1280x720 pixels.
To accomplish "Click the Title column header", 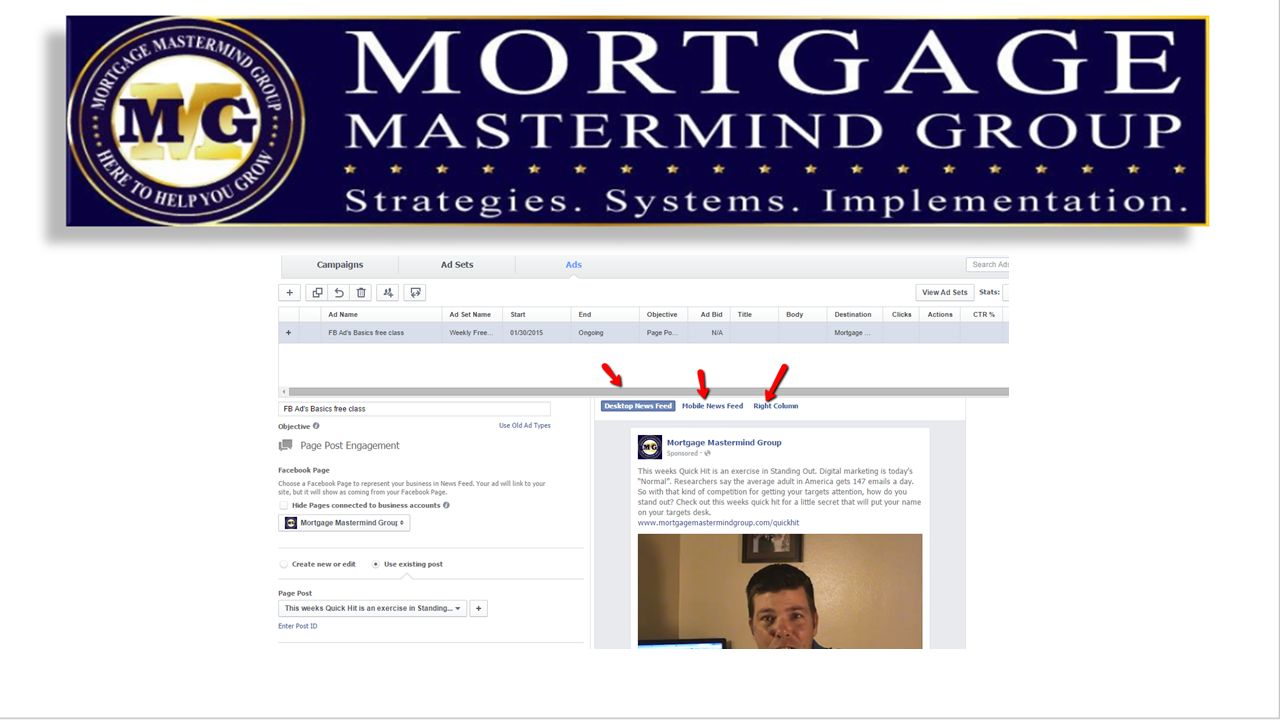I will pos(754,315).
